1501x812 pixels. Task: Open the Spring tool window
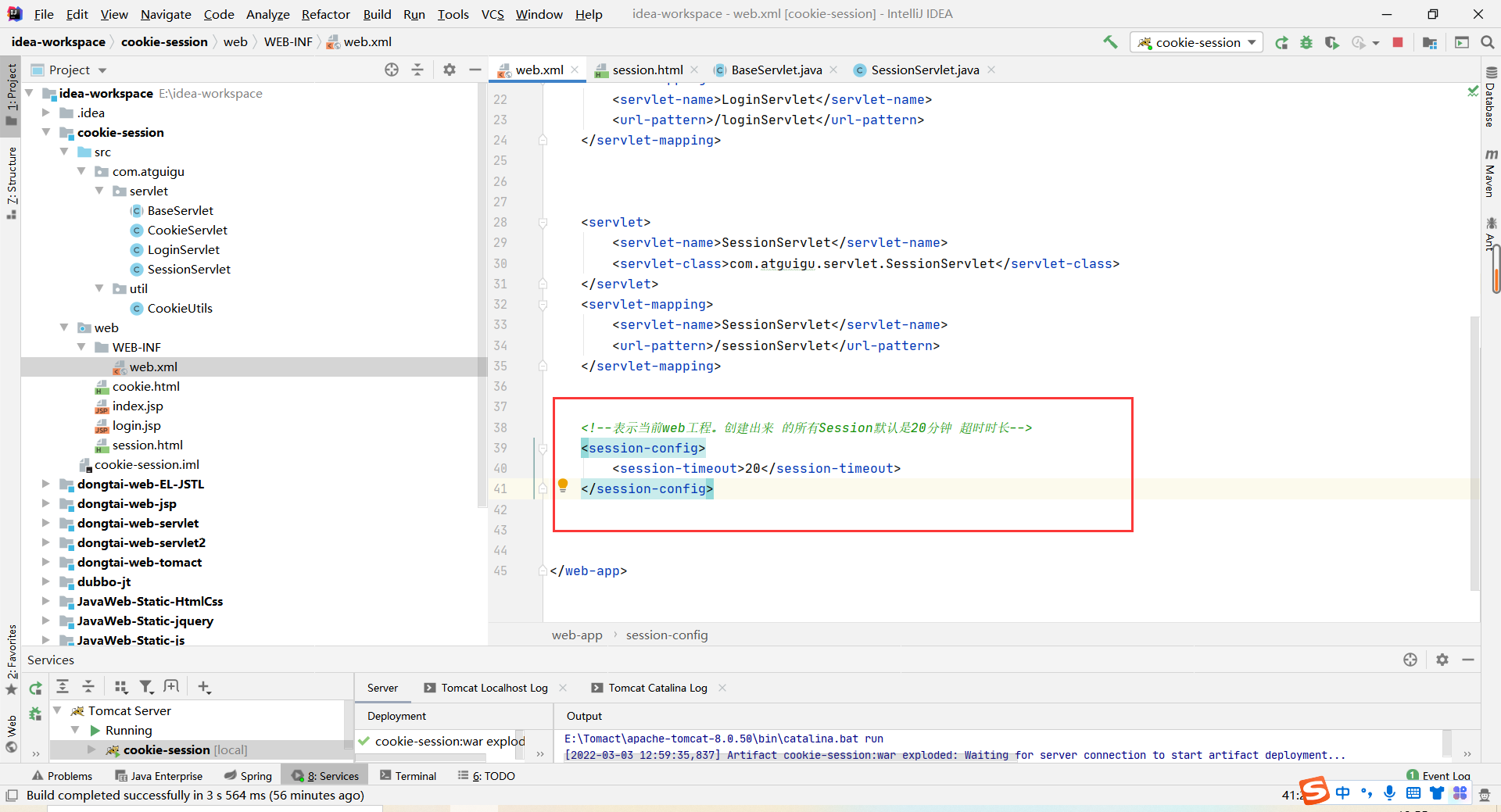click(248, 776)
